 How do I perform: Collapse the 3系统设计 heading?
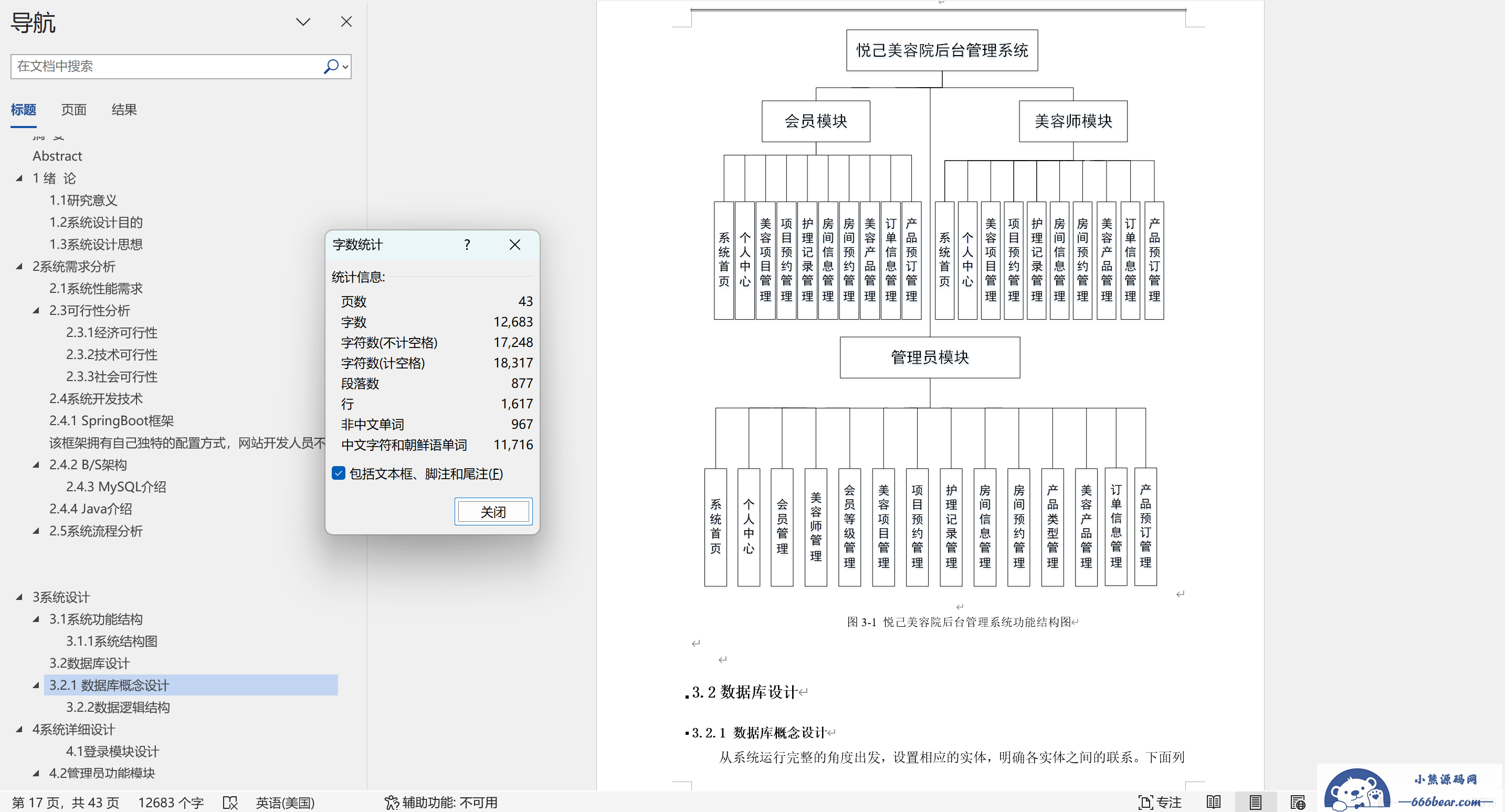click(x=19, y=596)
